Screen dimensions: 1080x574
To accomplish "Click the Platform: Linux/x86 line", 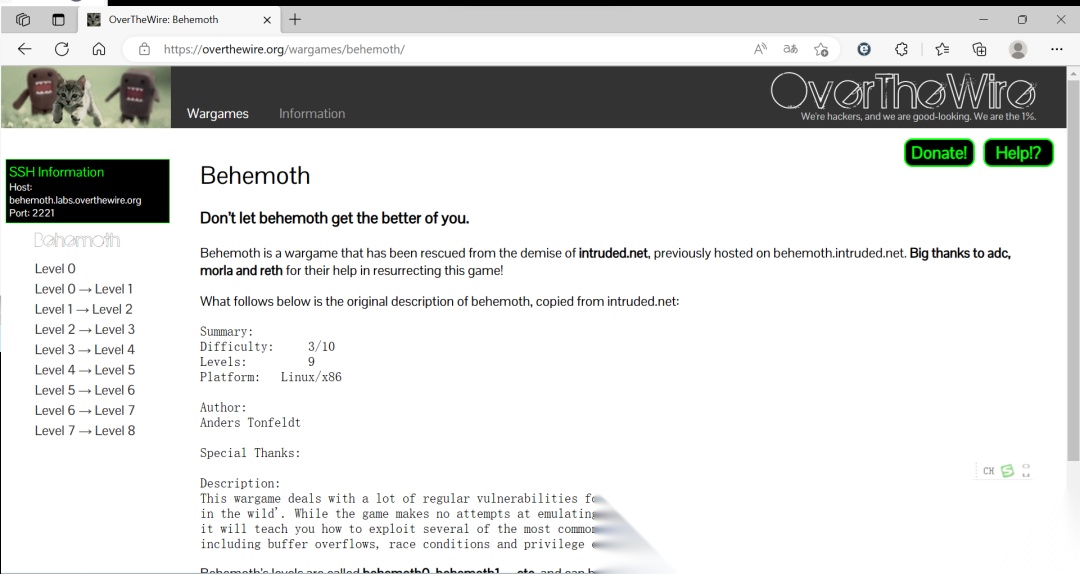I will coord(271,377).
